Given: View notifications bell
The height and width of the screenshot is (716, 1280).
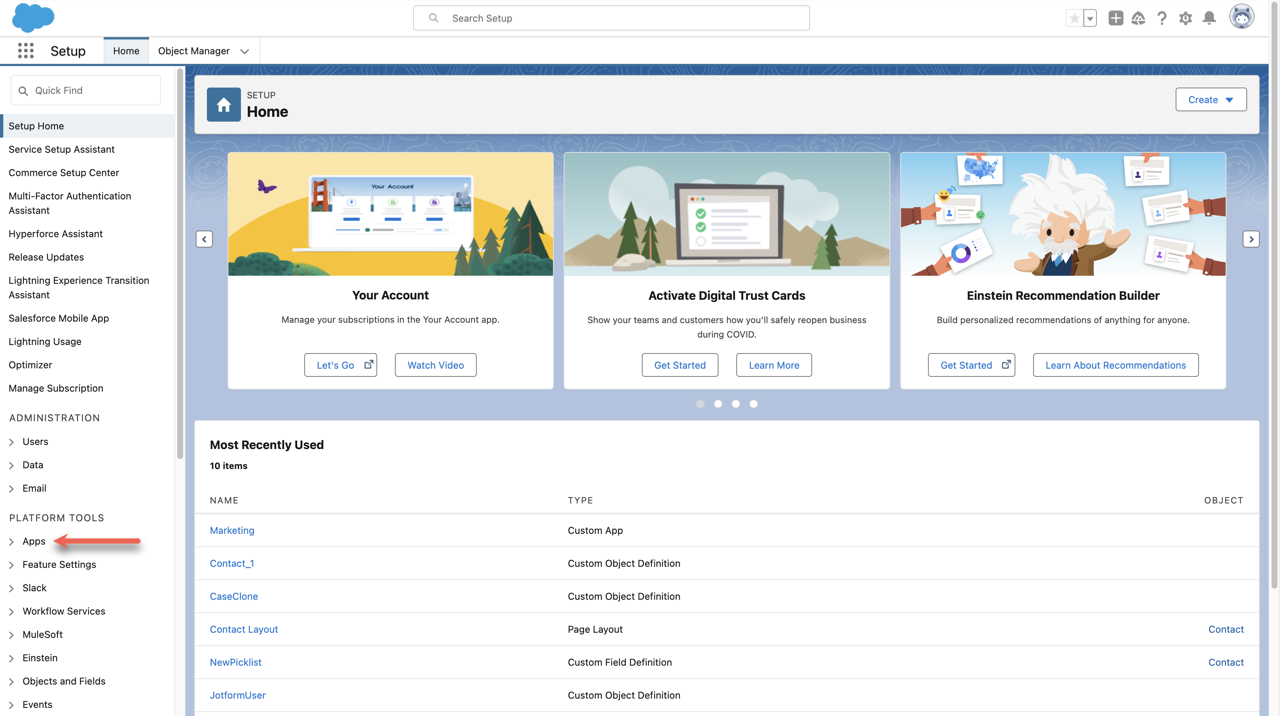Looking at the screenshot, I should coord(1209,18).
